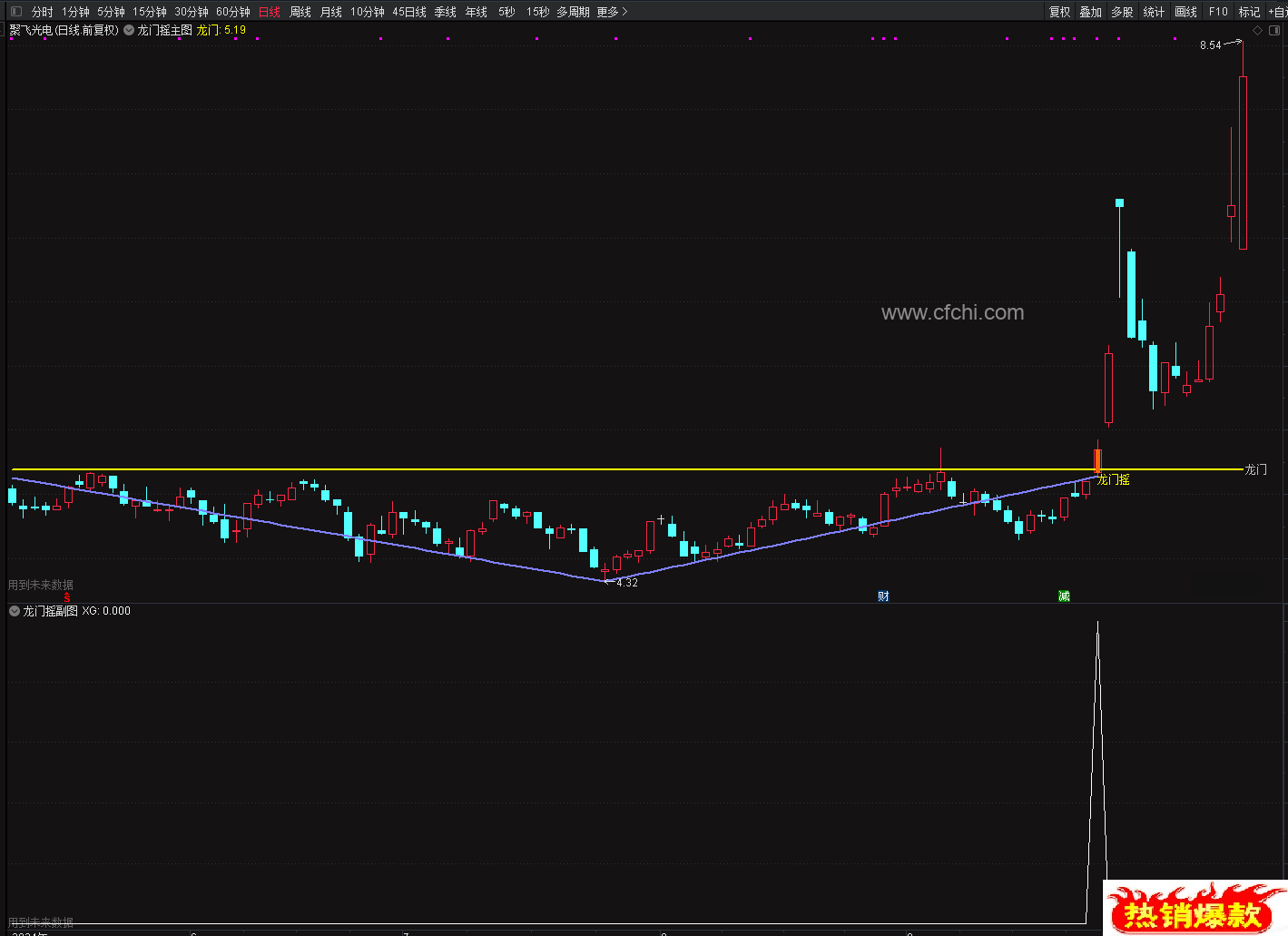Screen dimensions: 1288x936
Task: Click the 龙门摇主图 indicator name
Action: (x=164, y=30)
